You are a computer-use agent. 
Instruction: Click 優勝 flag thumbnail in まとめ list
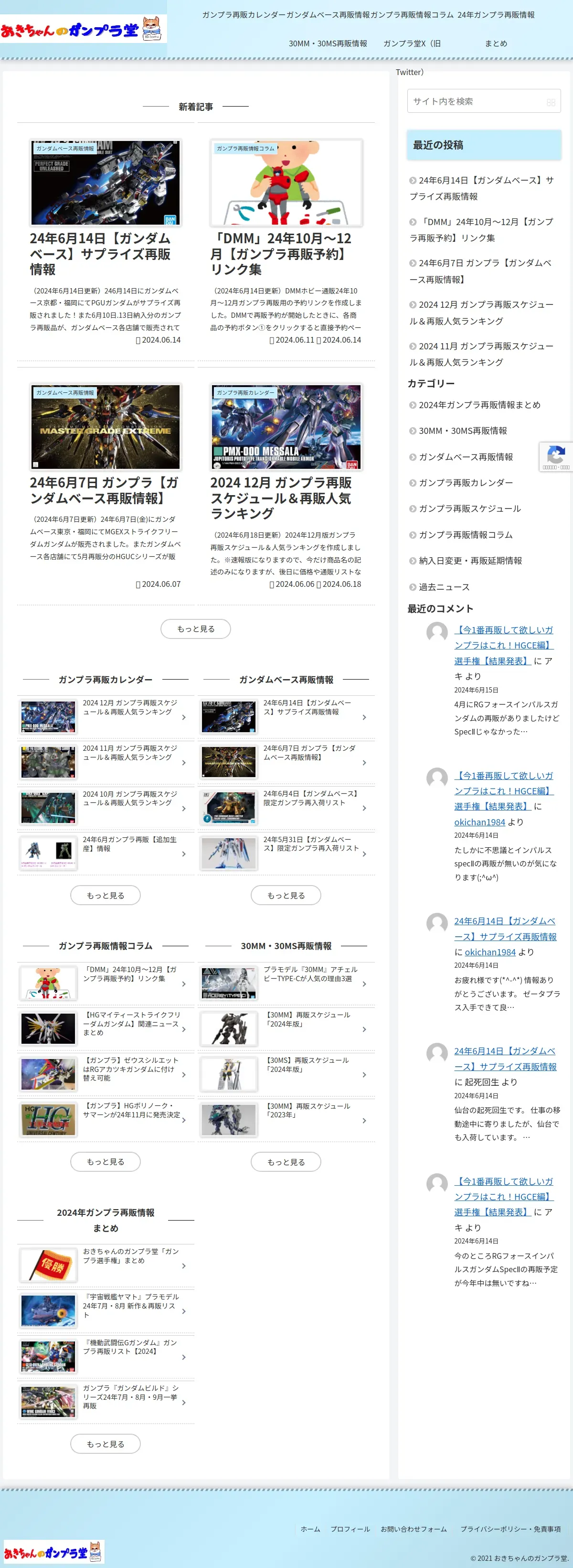point(48,1265)
